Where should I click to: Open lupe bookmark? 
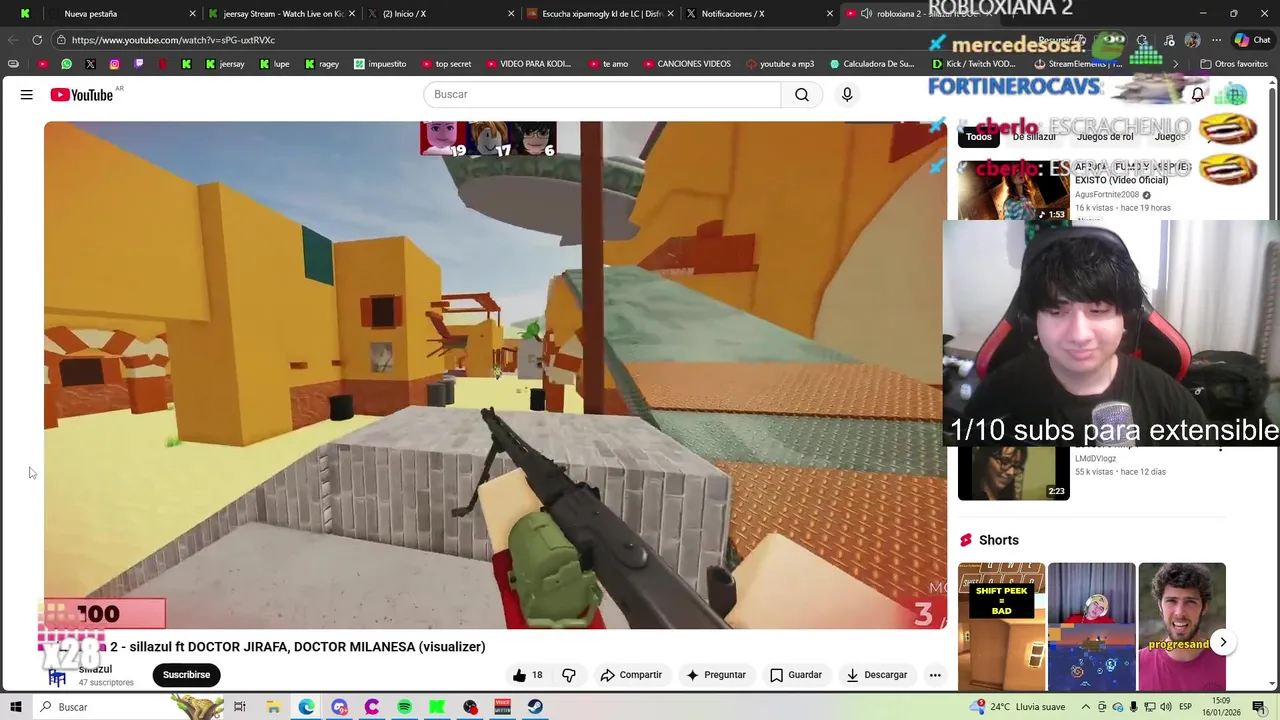point(274,64)
